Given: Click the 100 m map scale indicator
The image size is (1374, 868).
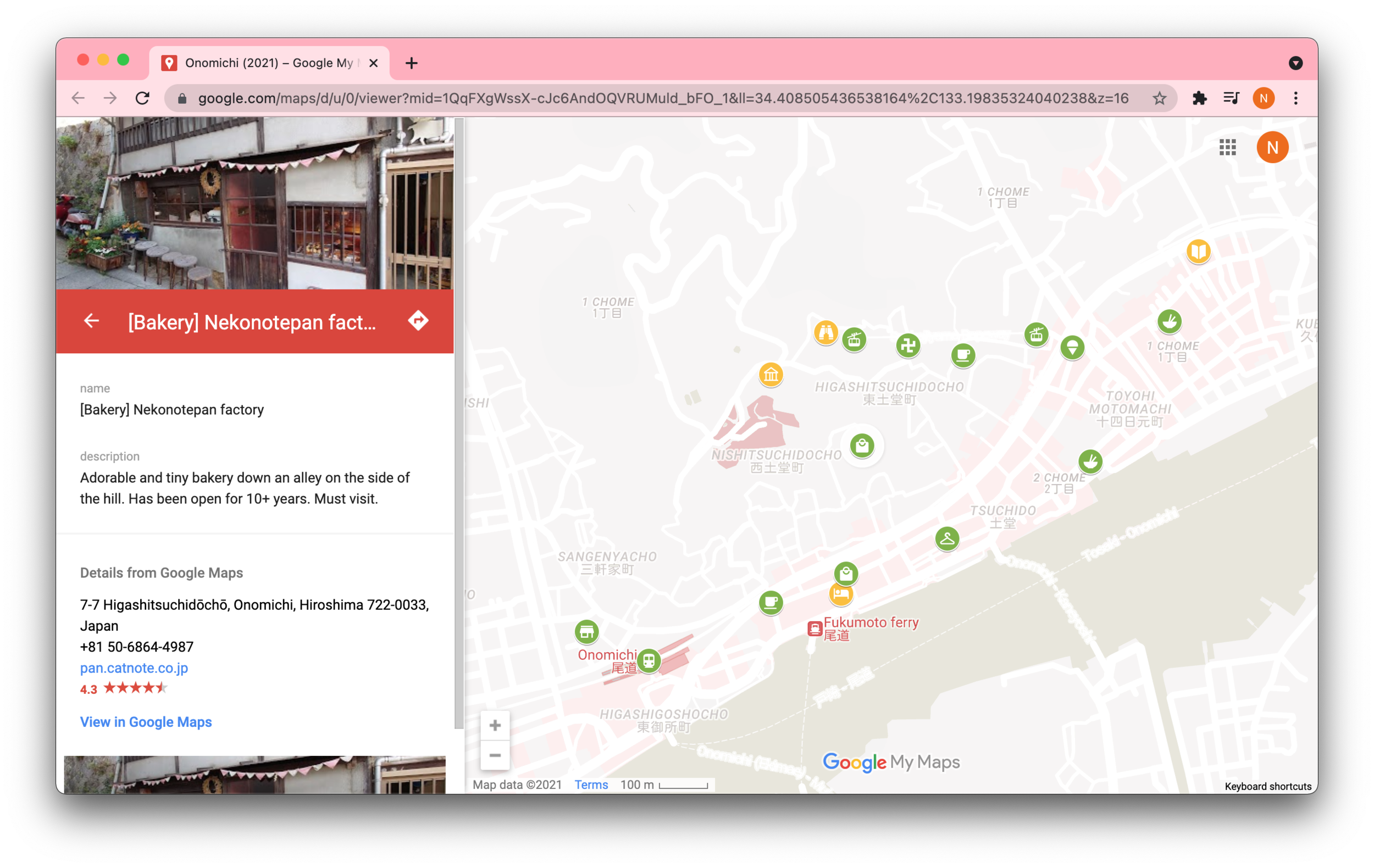Looking at the screenshot, I should [x=664, y=784].
